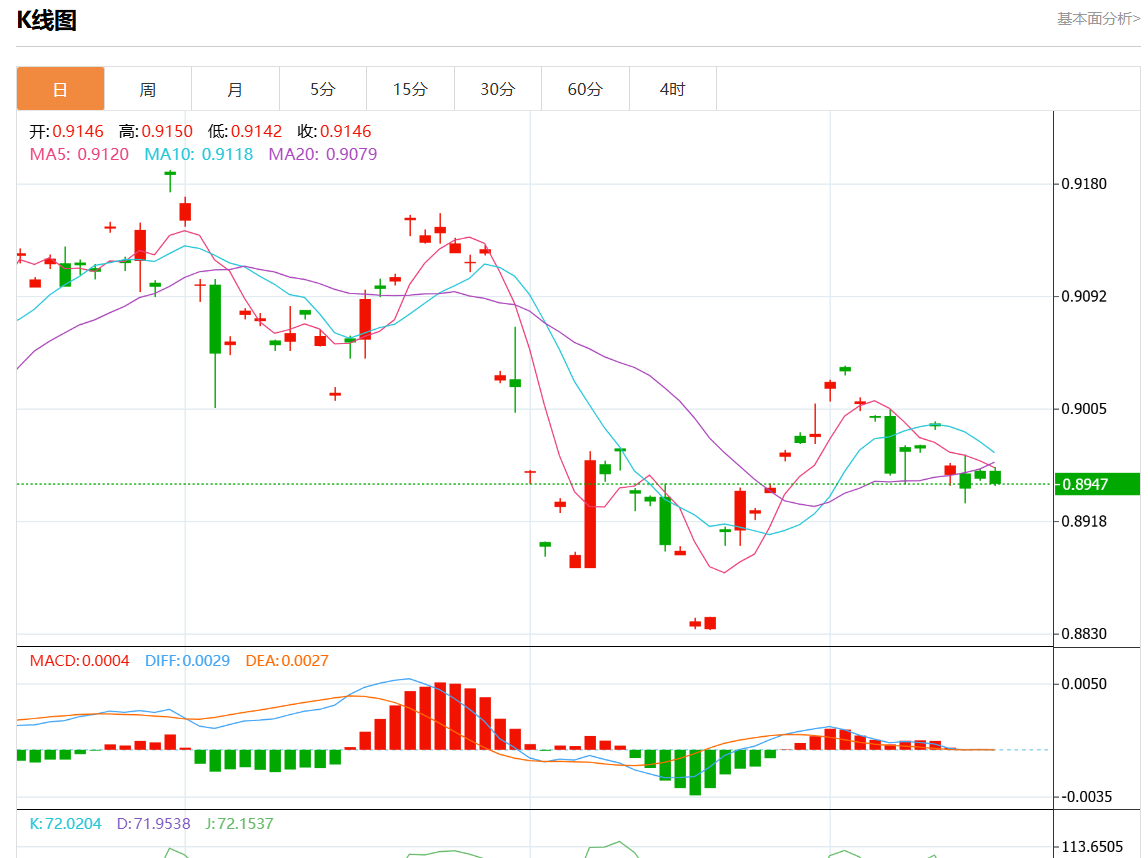The height and width of the screenshot is (858, 1148).
Task: Click the 0.0050 MACD axis label
Action: [1084, 684]
